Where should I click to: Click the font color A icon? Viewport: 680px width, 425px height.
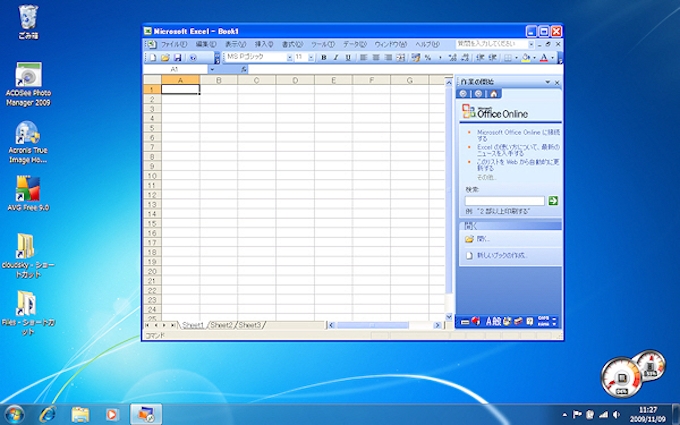[544, 58]
